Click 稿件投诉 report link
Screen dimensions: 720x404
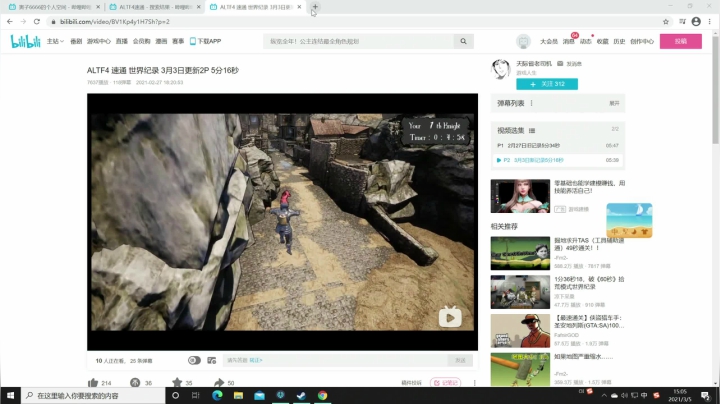[411, 383]
